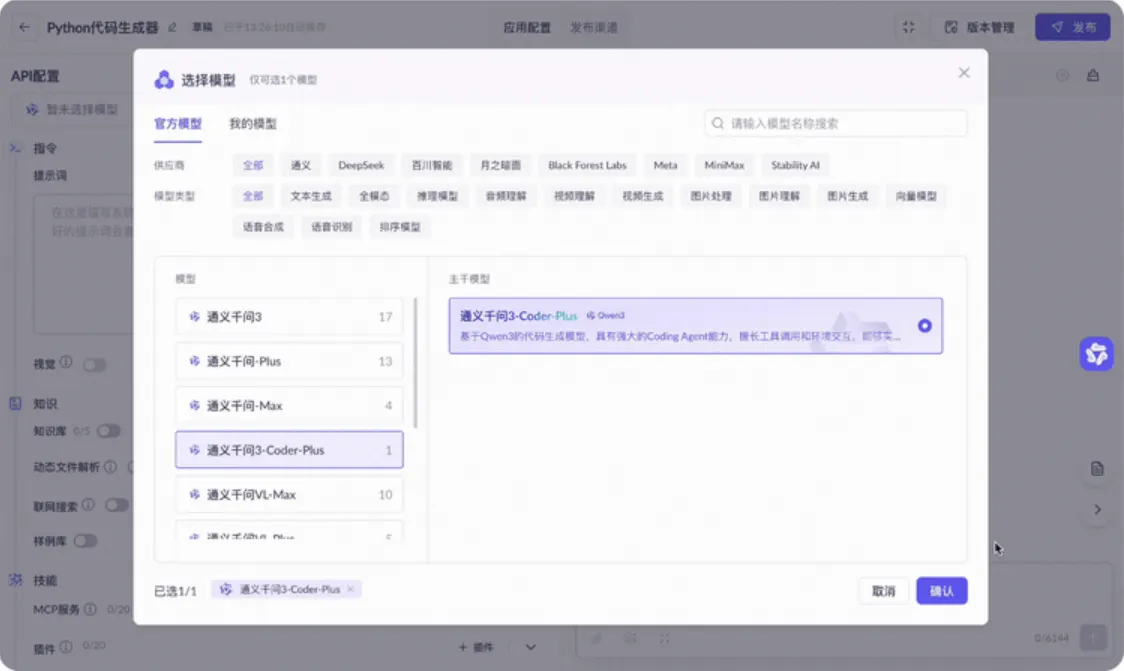Screen dimensions: 1124x671
Task: Close the 选择模型 dialog with the X icon
Action: pyautogui.click(x=964, y=72)
